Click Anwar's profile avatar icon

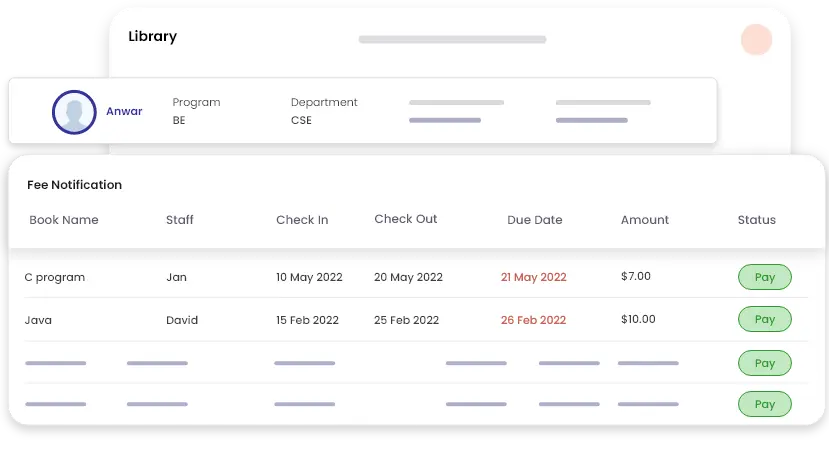pyautogui.click(x=73, y=112)
